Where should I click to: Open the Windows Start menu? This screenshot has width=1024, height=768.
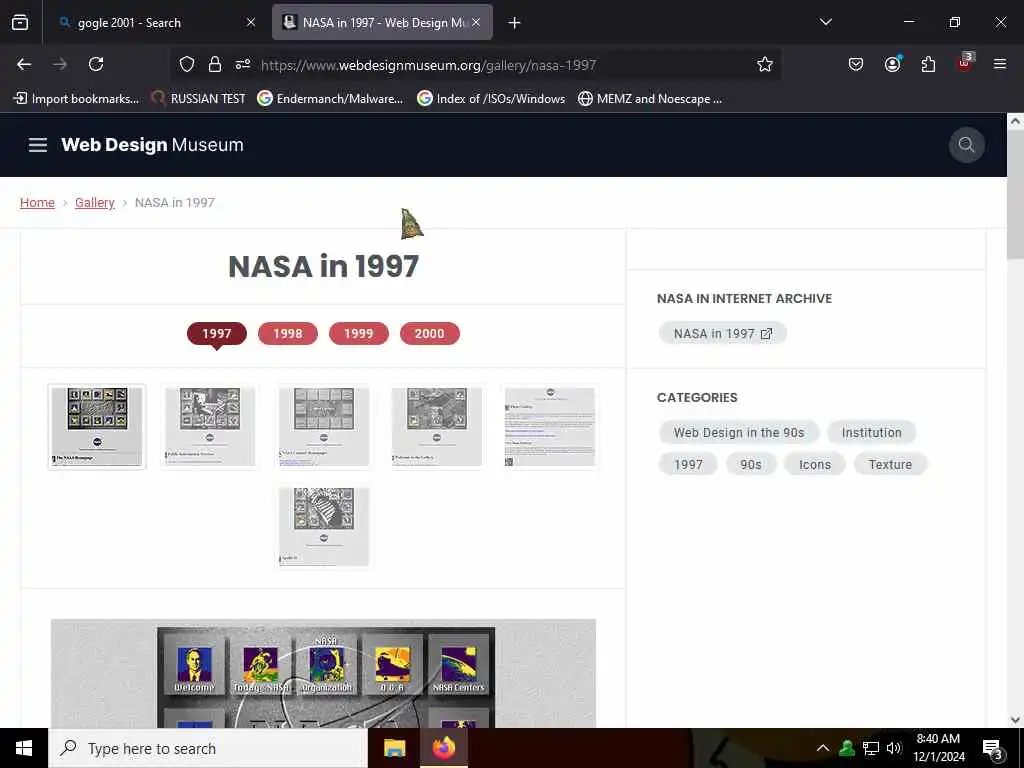pyautogui.click(x=24, y=748)
